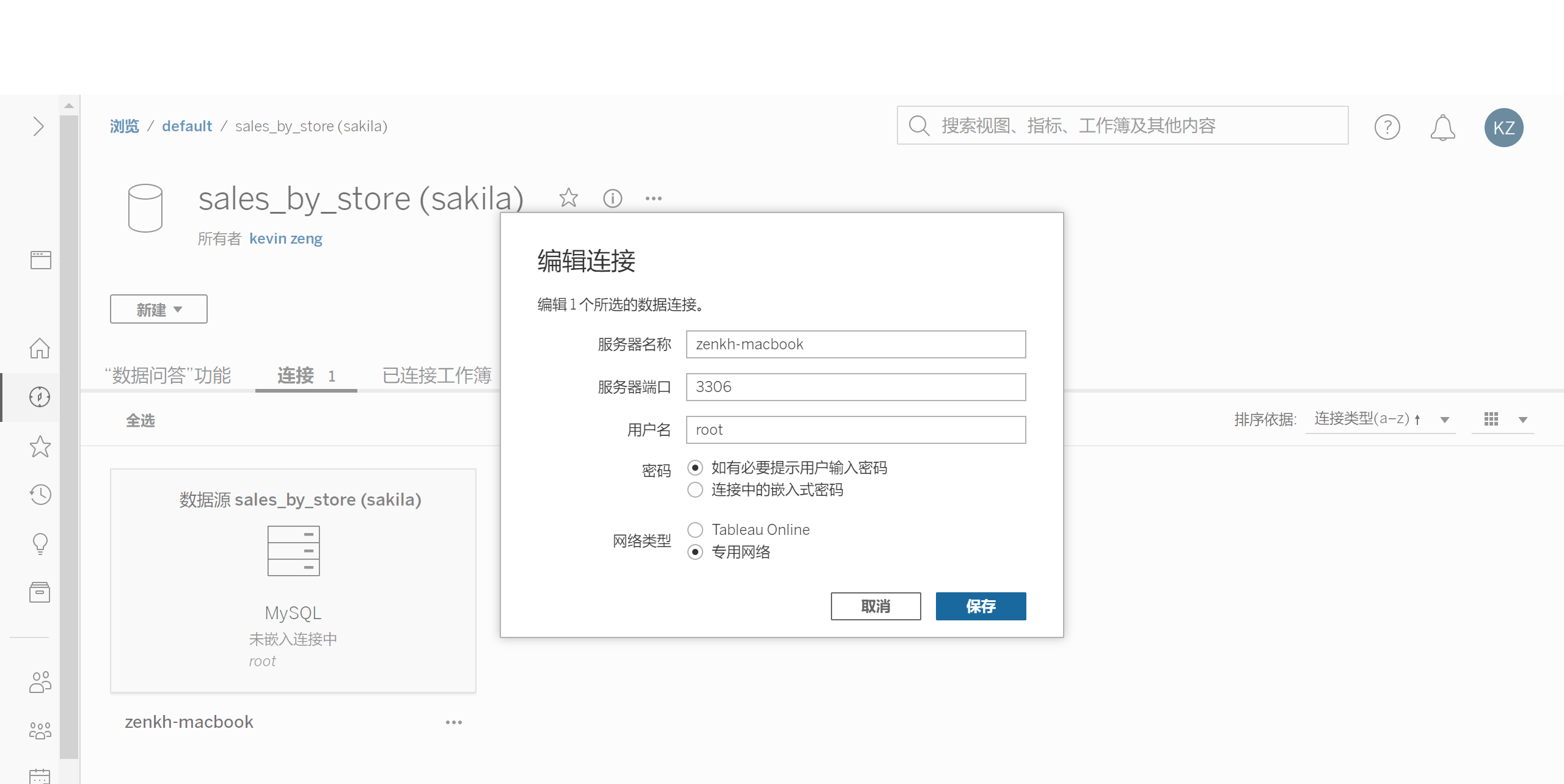Open Recommendations lightbulb icon in sidebar
The image size is (1564, 784).
(40, 543)
